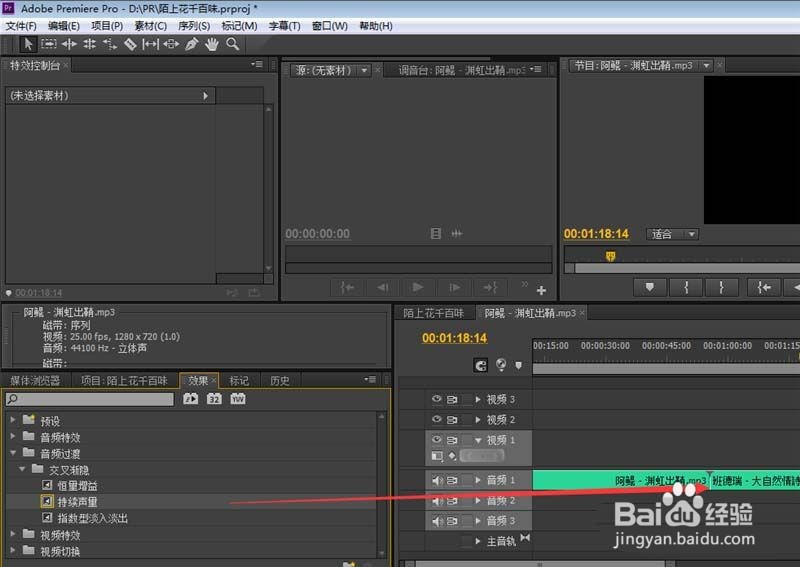Open the 序列(S) menu

click(x=194, y=26)
